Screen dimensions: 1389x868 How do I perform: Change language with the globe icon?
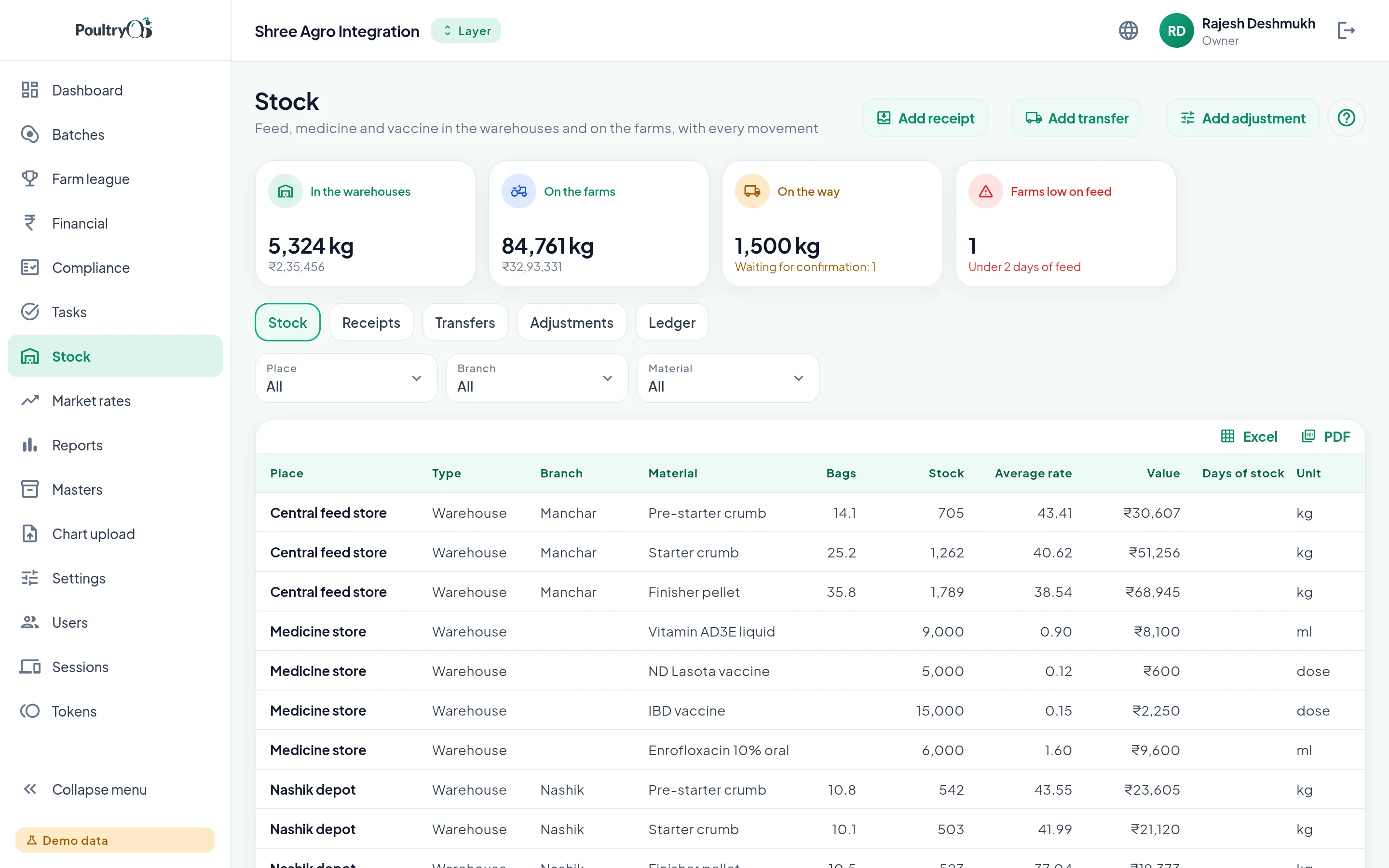(x=1129, y=30)
